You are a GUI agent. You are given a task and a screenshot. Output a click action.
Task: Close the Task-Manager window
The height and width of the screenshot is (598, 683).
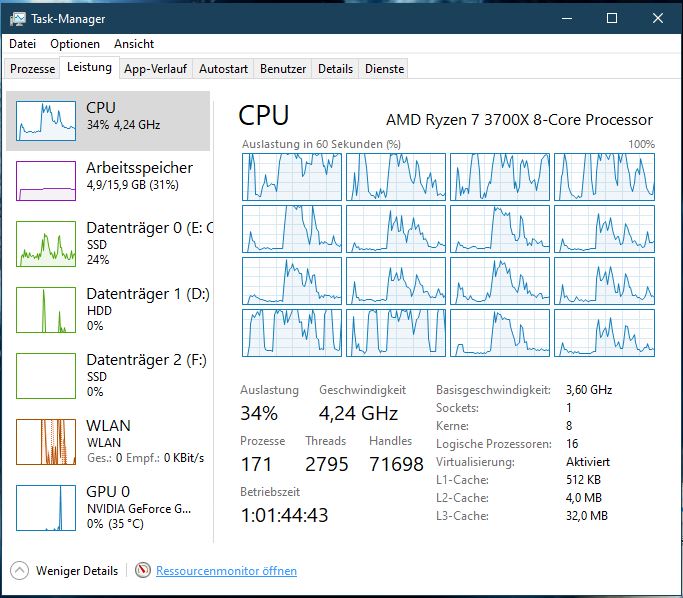658,18
